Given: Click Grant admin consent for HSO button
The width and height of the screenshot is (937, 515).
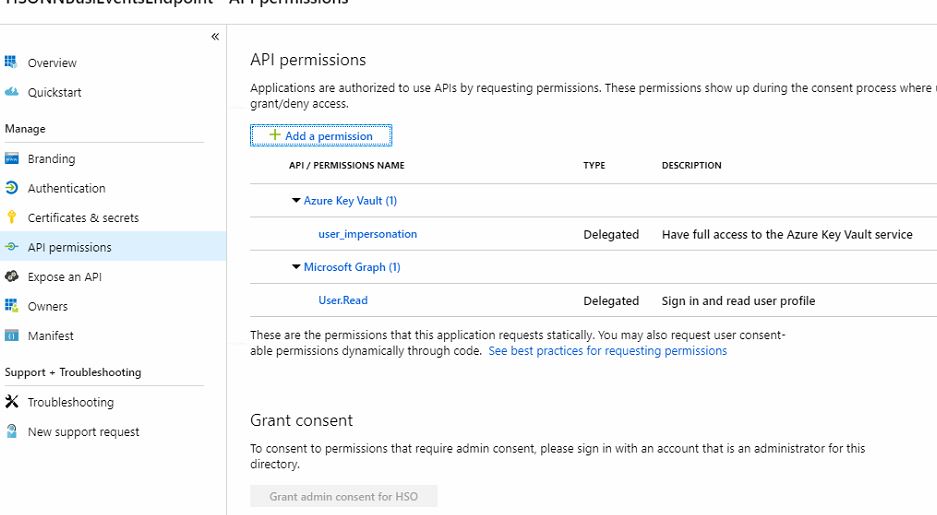Looking at the screenshot, I should click(343, 496).
